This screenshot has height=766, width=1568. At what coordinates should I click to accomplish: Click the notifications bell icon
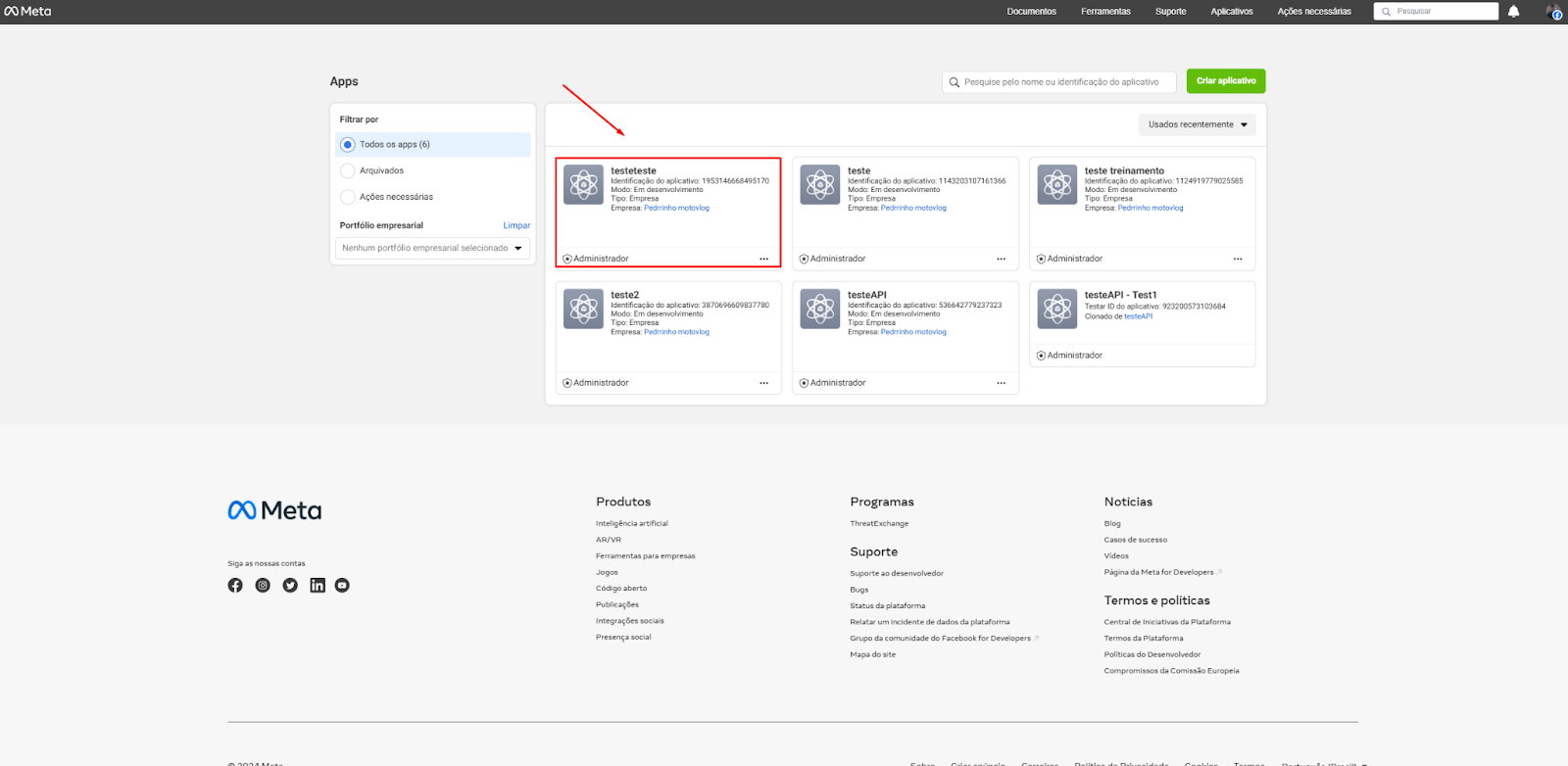(1513, 12)
